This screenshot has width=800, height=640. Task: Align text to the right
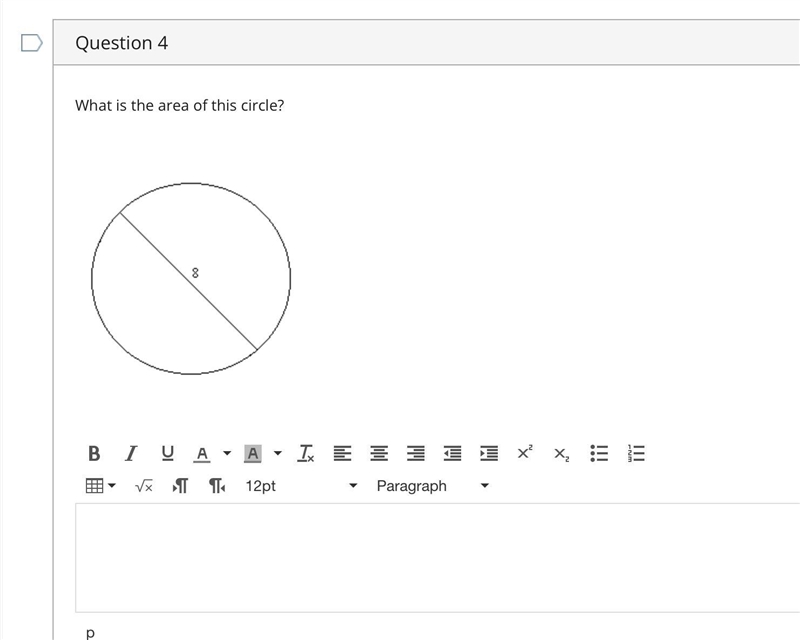click(416, 453)
